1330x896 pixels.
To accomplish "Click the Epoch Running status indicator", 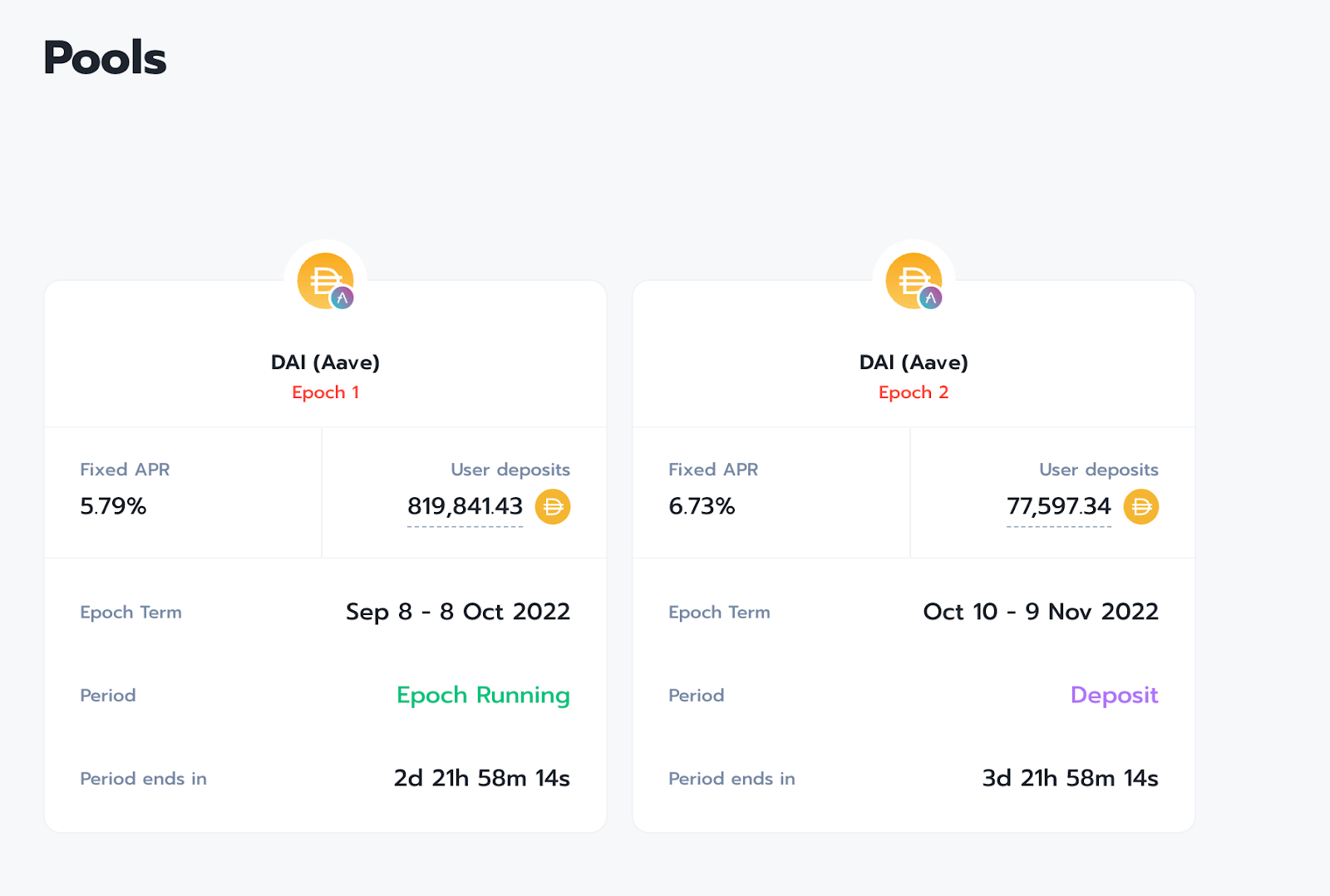I will [483, 696].
